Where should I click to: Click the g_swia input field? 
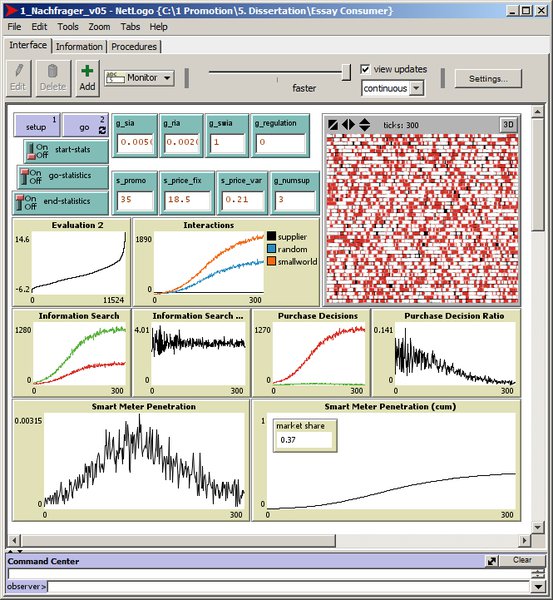(227, 142)
